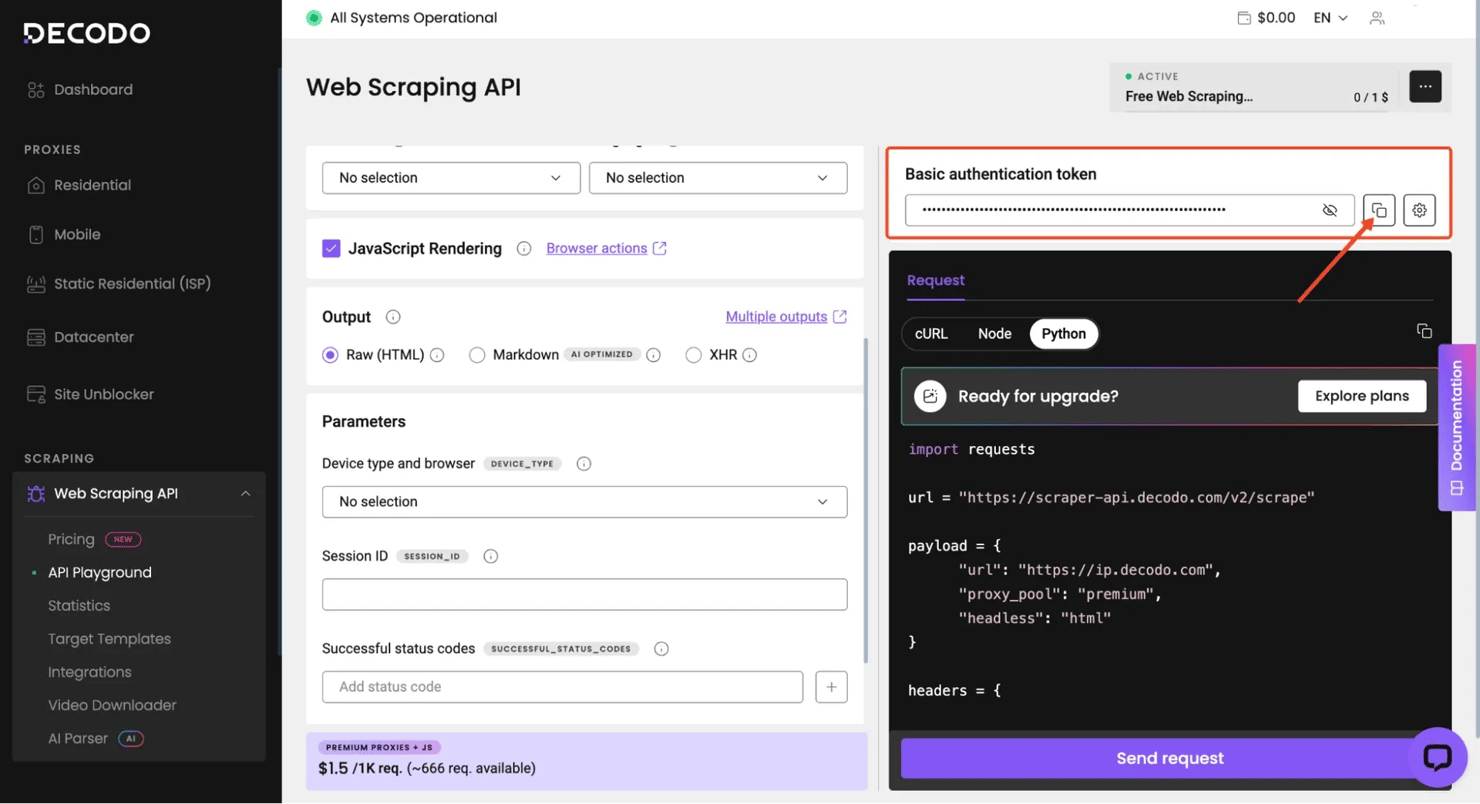Open Device type and browser dropdown
The height and width of the screenshot is (804, 1480).
pyautogui.click(x=585, y=501)
